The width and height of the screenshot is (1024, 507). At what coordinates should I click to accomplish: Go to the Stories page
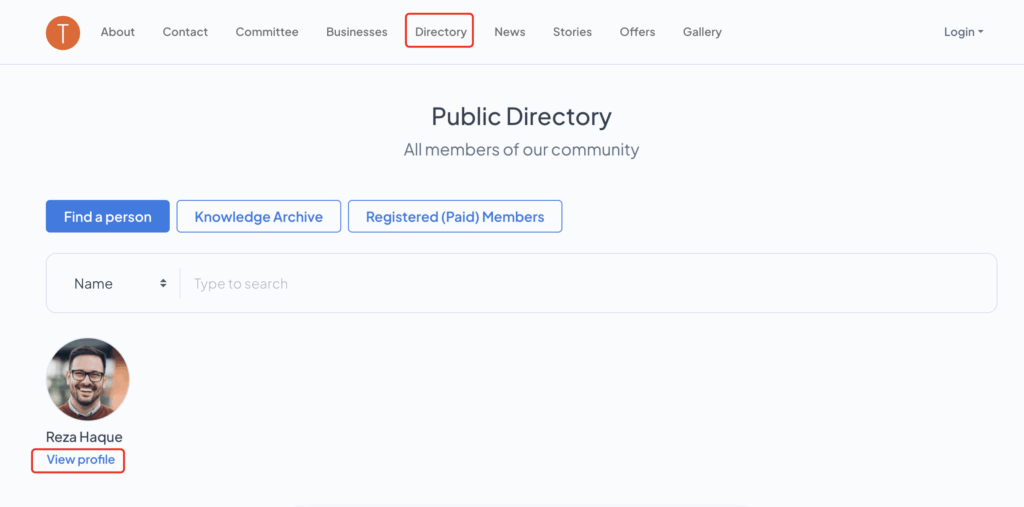tap(572, 32)
